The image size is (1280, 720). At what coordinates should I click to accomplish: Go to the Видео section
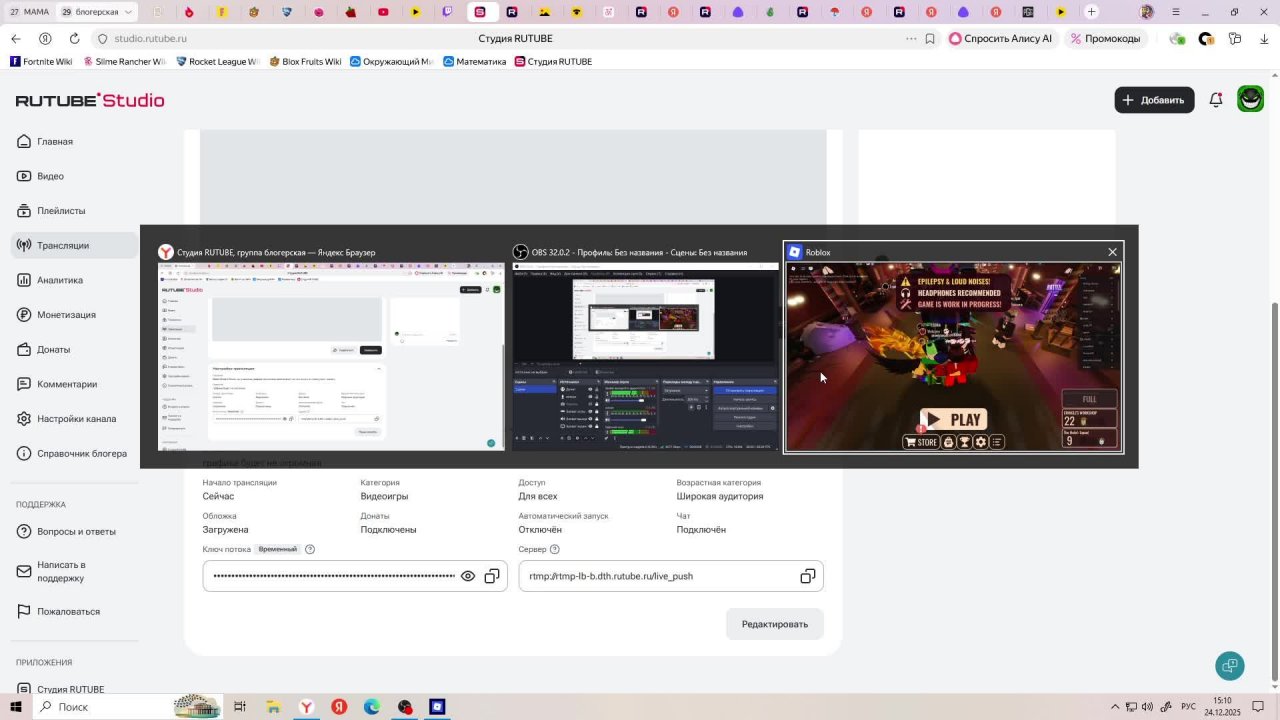click(75, 176)
